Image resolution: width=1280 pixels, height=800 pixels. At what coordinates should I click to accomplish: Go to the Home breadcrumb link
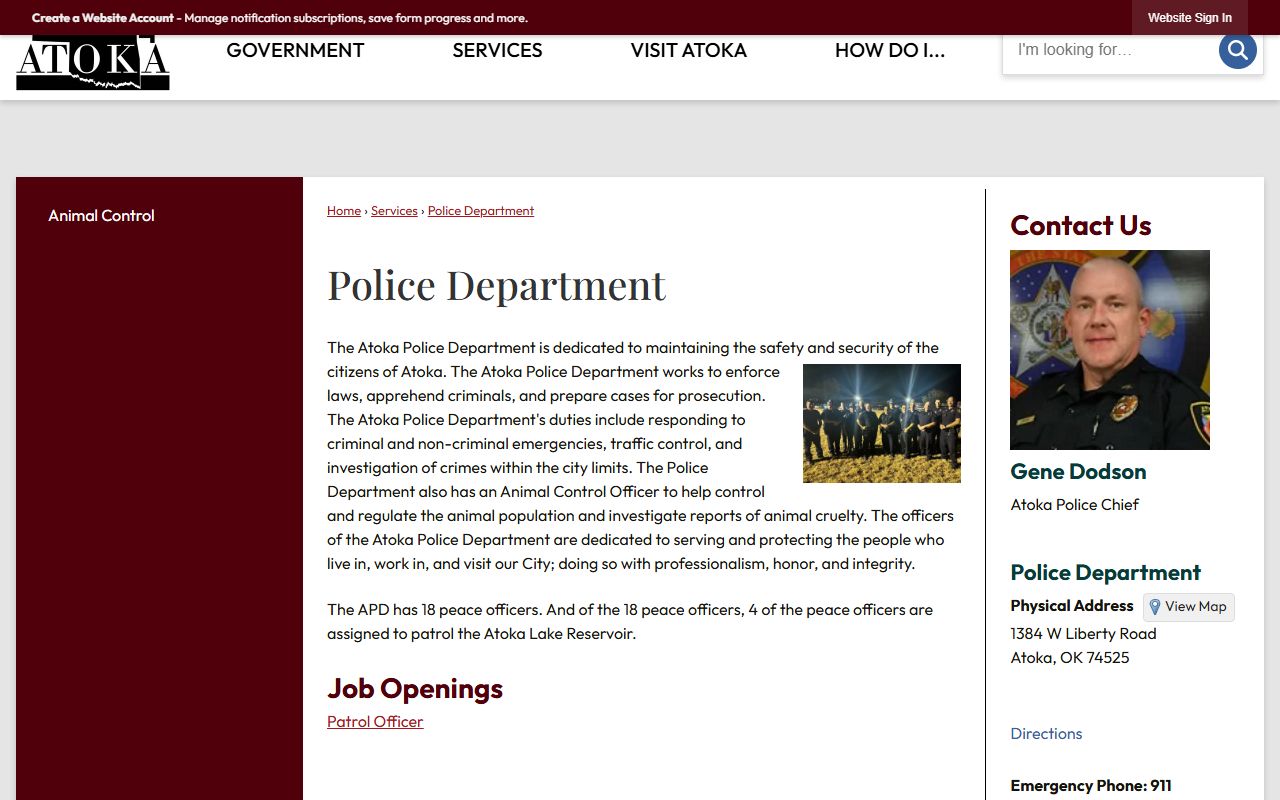pyautogui.click(x=344, y=211)
